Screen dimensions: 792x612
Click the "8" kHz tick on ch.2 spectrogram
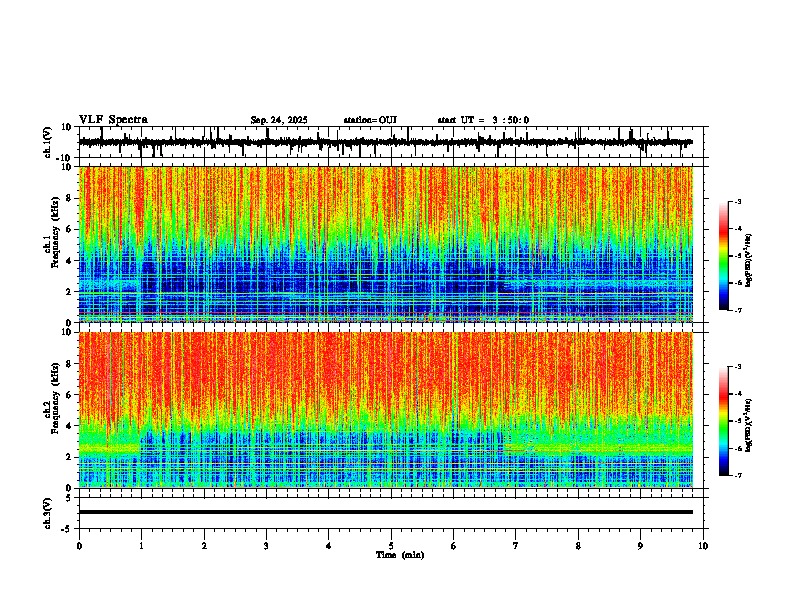[x=70, y=364]
